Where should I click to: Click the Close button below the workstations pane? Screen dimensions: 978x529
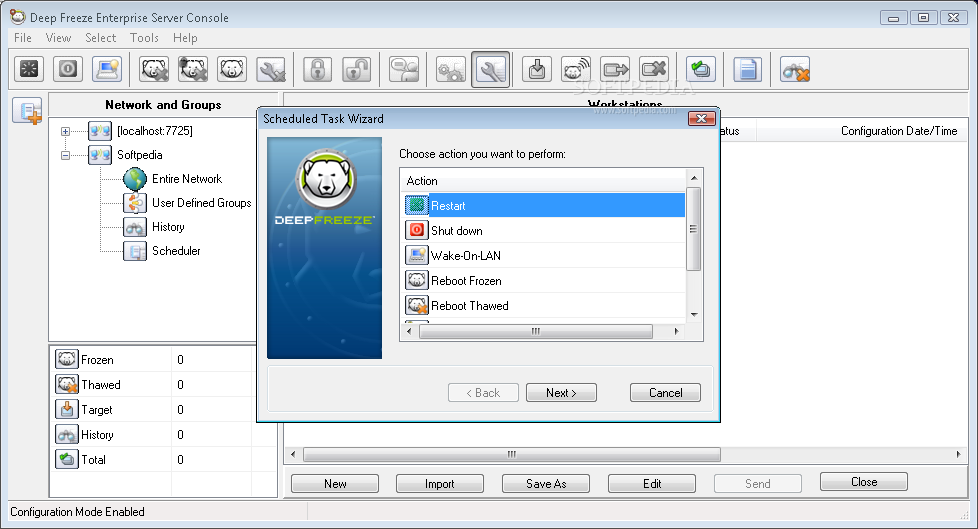(x=864, y=482)
